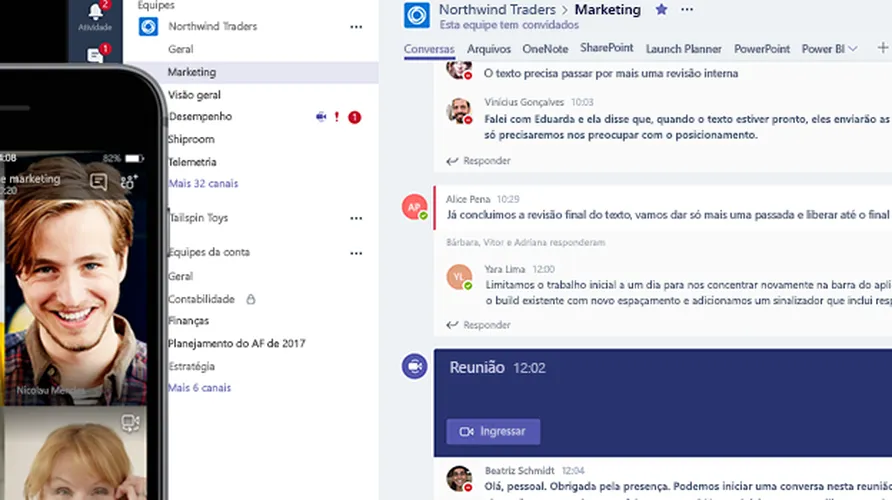Open more options for Equipes da conta
Image resolution: width=892 pixels, height=500 pixels.
tap(356, 253)
